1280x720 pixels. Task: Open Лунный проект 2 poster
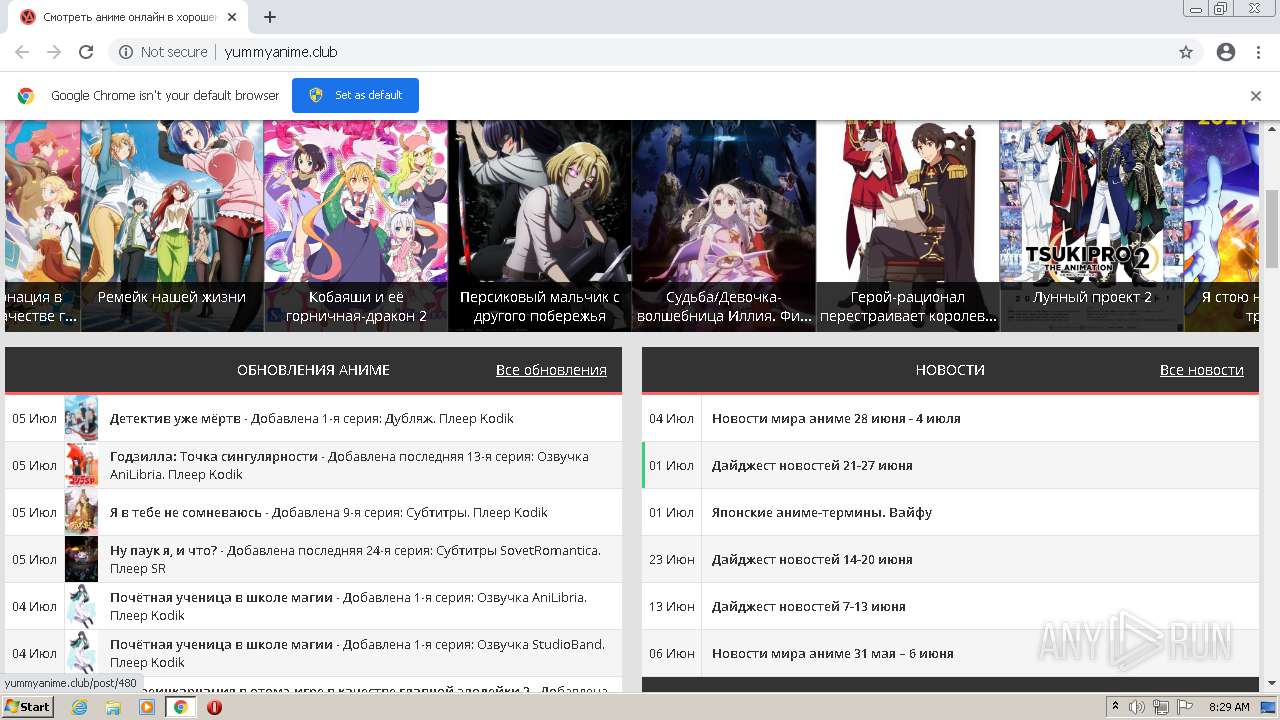[x=1092, y=226]
